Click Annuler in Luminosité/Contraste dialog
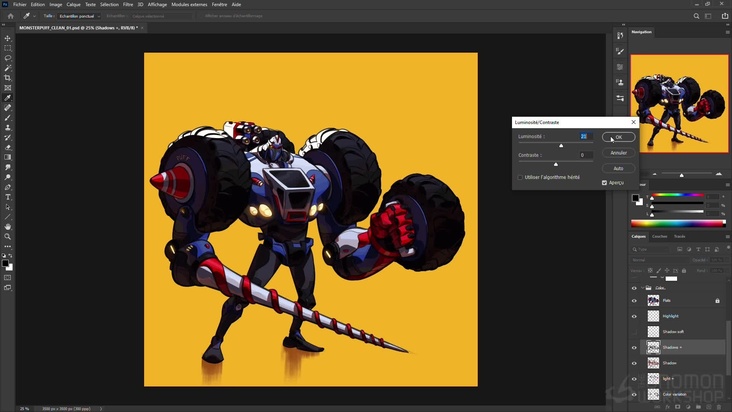 click(x=619, y=153)
